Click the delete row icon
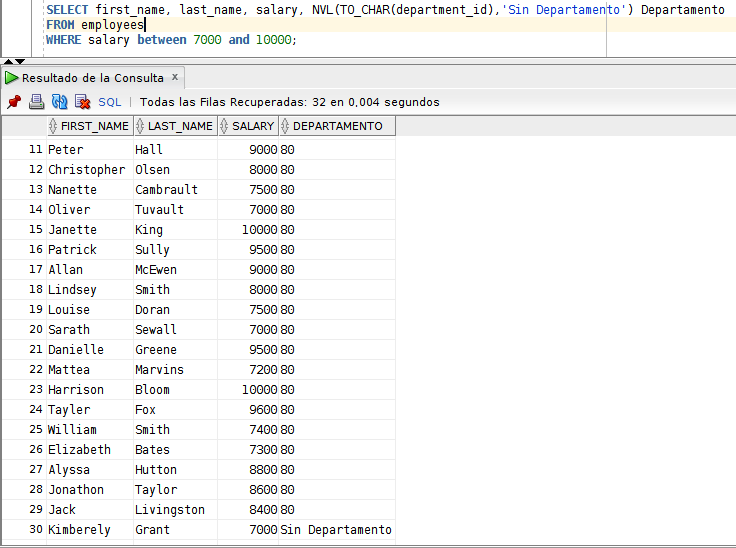The width and height of the screenshot is (736, 548). (83, 102)
